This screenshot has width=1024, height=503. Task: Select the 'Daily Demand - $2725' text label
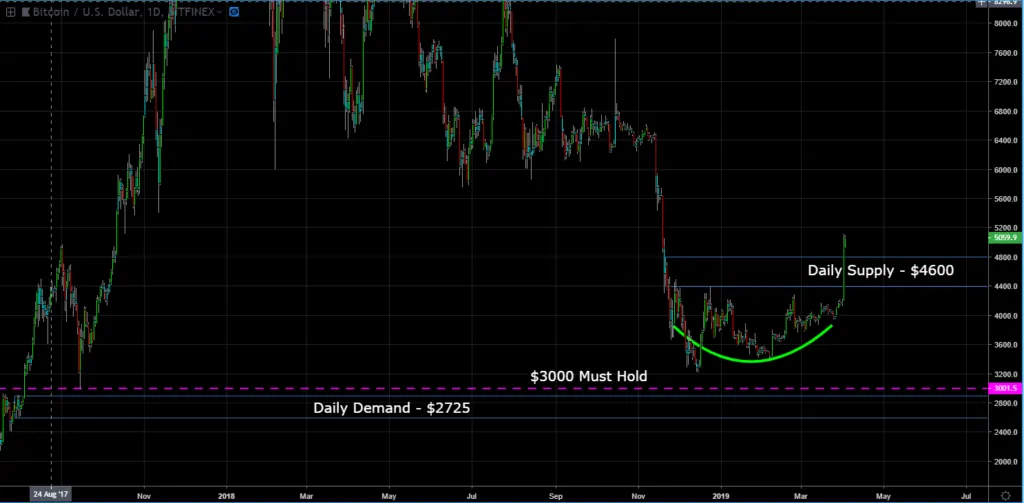click(x=391, y=408)
